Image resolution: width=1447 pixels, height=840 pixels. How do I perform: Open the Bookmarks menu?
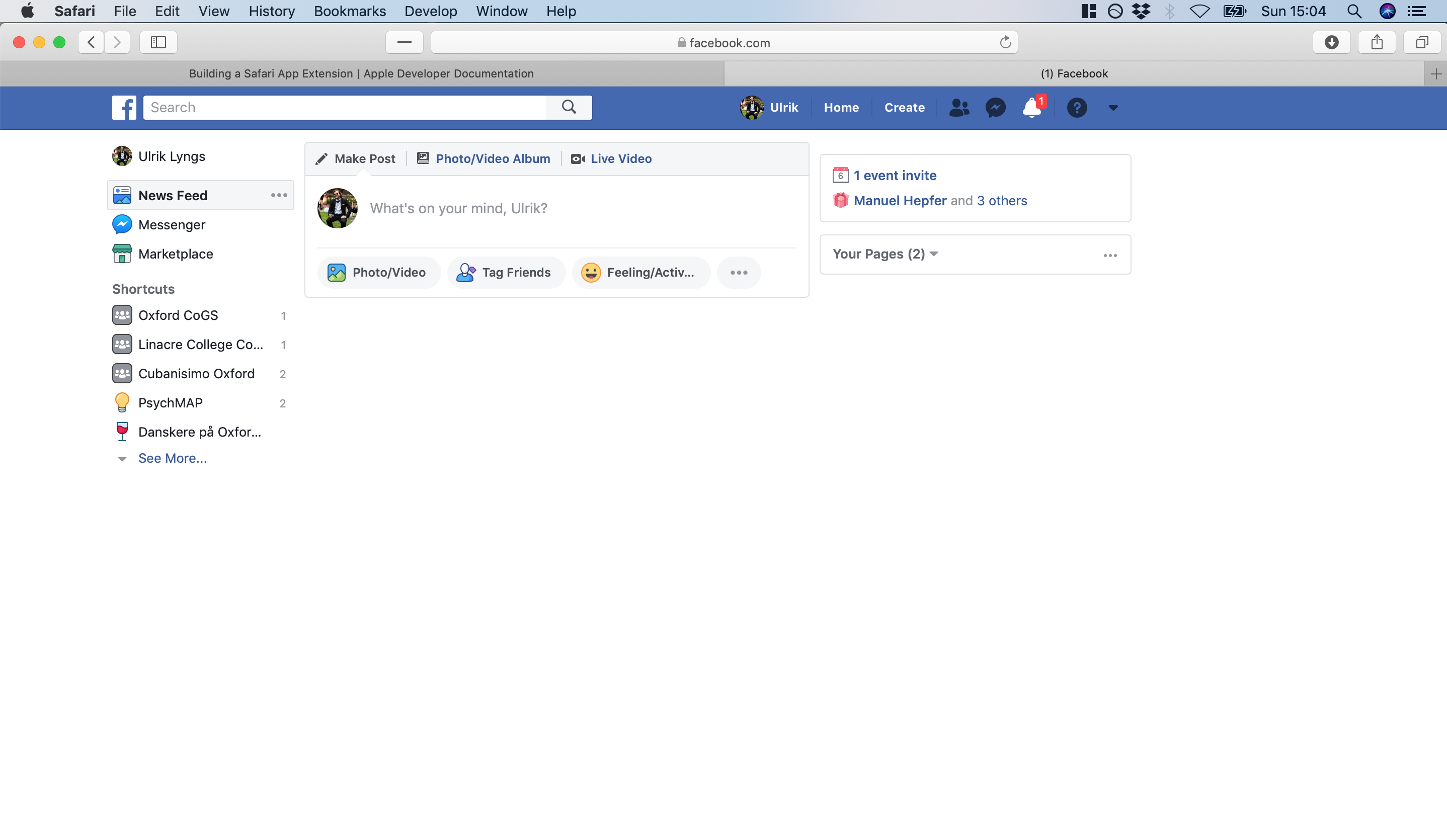350,11
